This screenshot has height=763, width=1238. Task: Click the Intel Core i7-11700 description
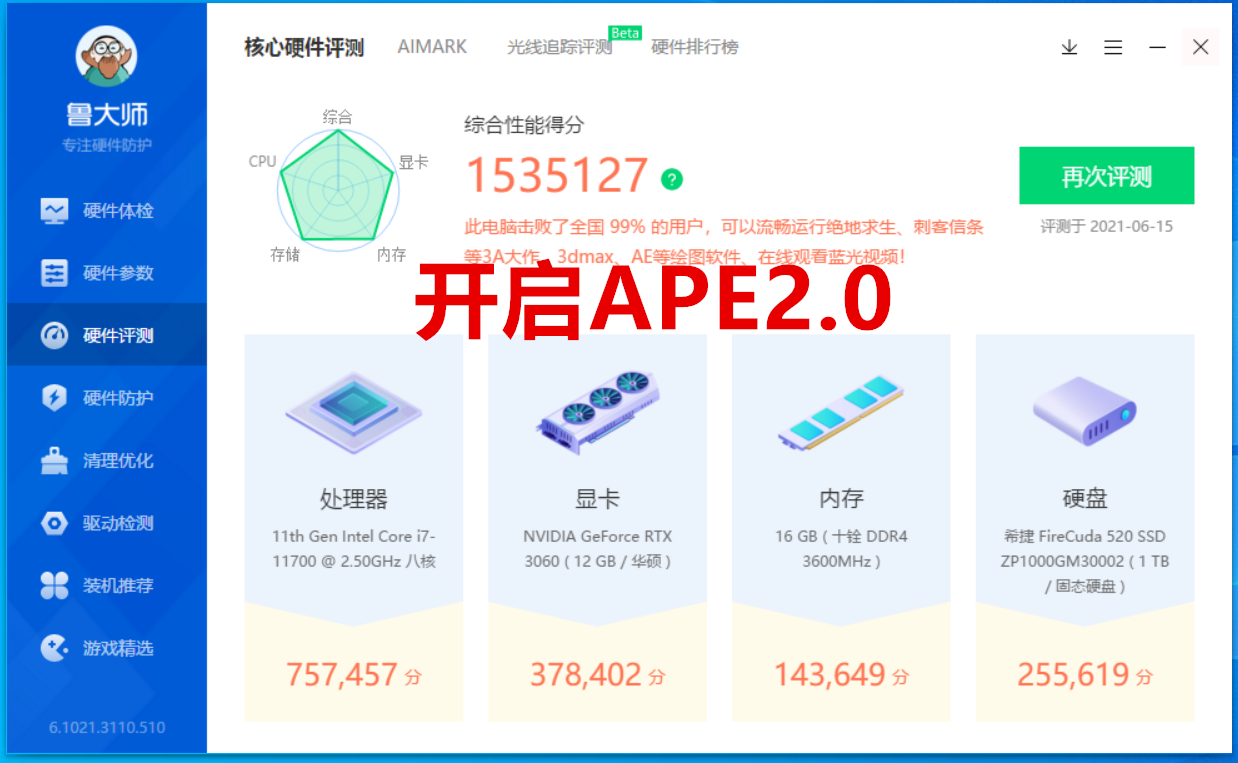coord(353,548)
